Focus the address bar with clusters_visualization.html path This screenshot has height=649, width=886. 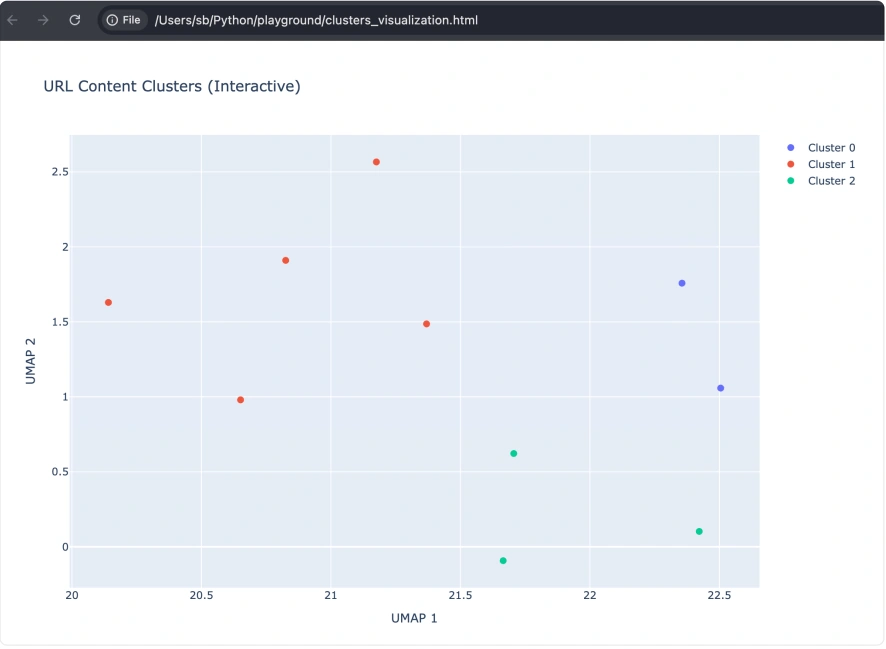click(316, 20)
